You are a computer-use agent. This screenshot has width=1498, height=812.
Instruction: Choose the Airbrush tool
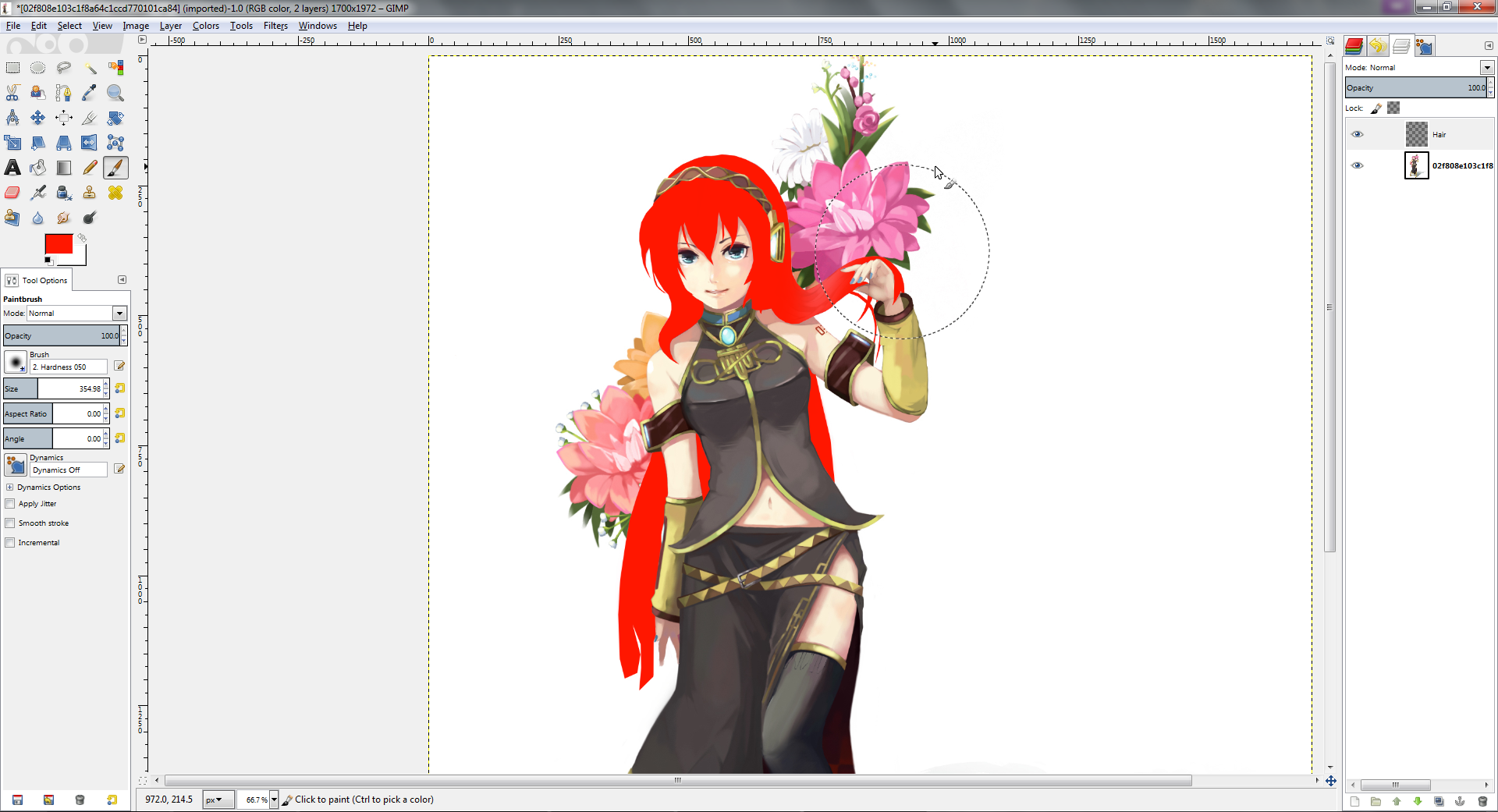[38, 193]
